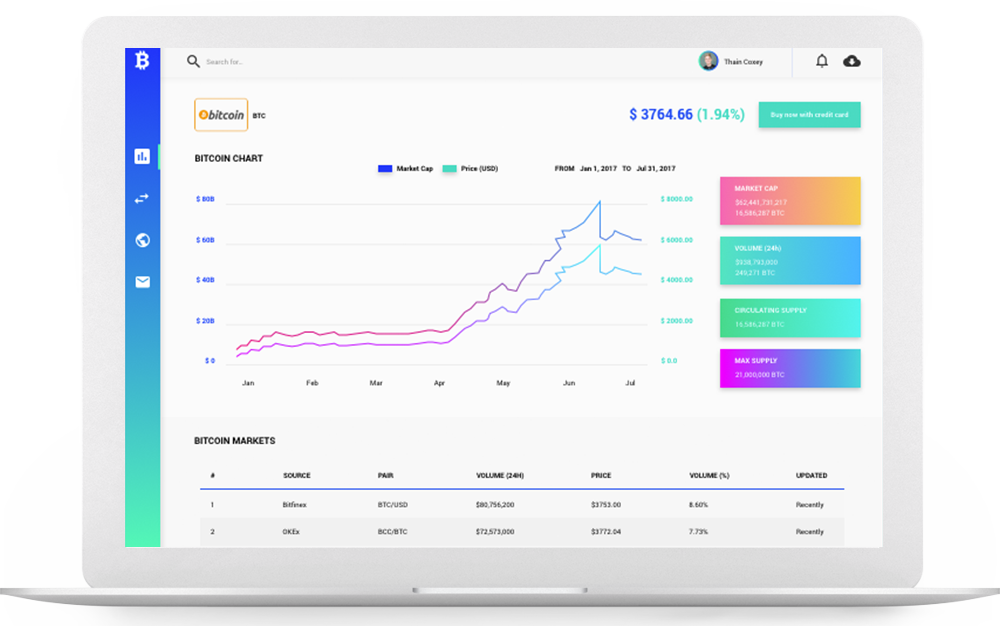
Task: Click the Market Cap gradient card
Action: pyautogui.click(x=790, y=201)
